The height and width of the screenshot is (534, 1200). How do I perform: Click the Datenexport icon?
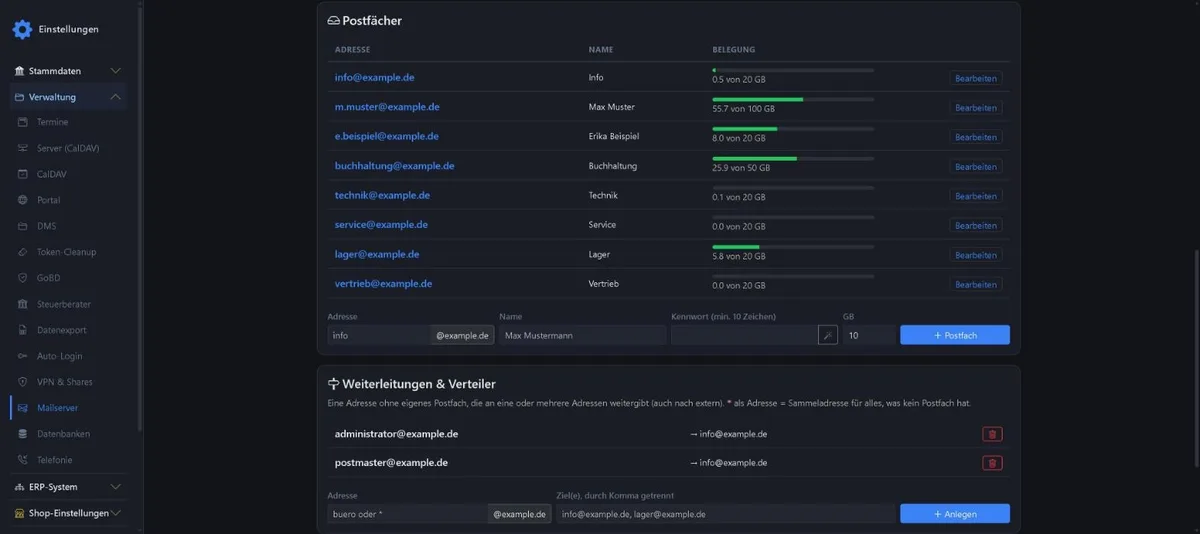[25, 330]
